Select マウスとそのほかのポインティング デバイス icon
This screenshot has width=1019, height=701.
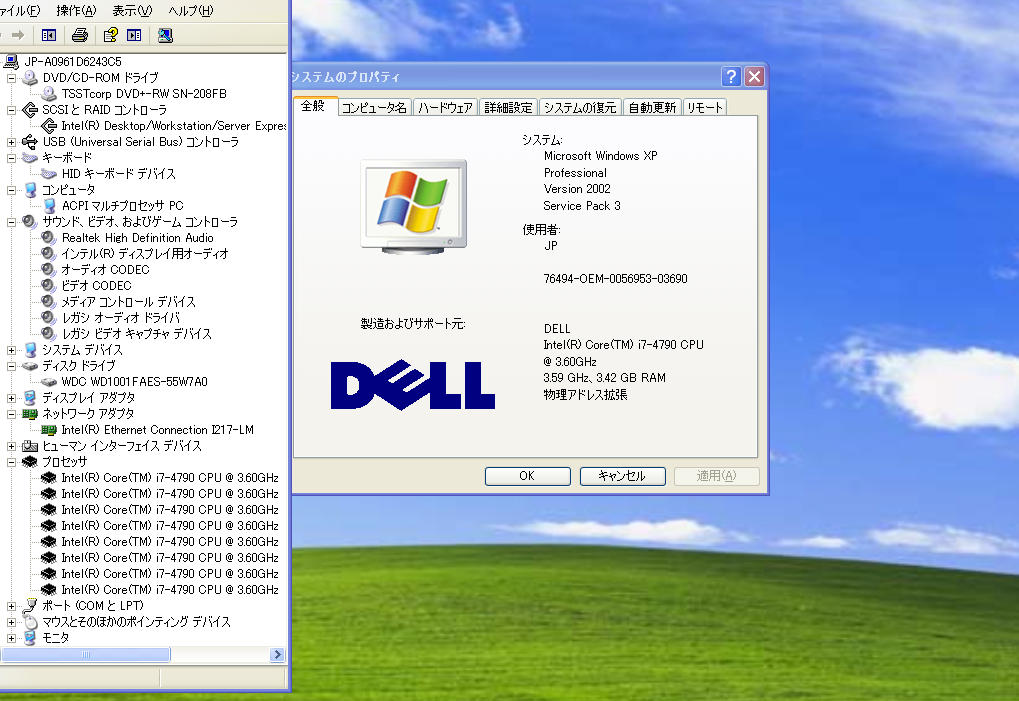pos(30,622)
